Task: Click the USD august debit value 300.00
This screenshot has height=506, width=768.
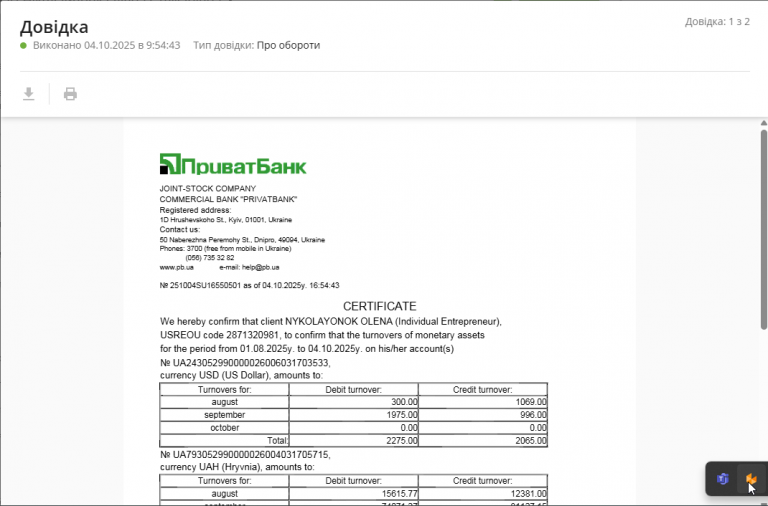Action: 404,402
